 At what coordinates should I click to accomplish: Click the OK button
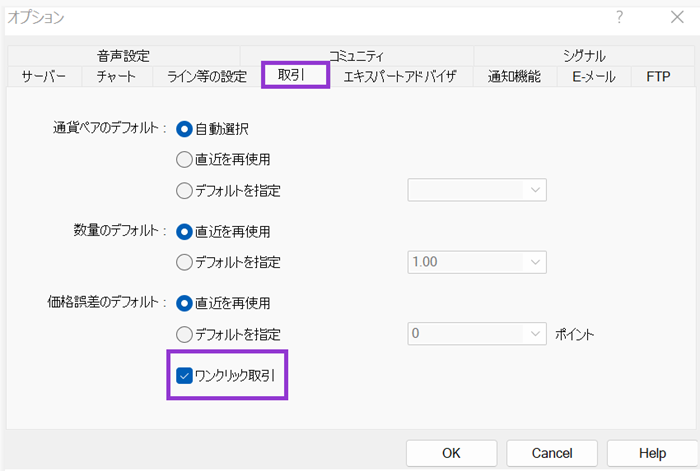click(451, 453)
